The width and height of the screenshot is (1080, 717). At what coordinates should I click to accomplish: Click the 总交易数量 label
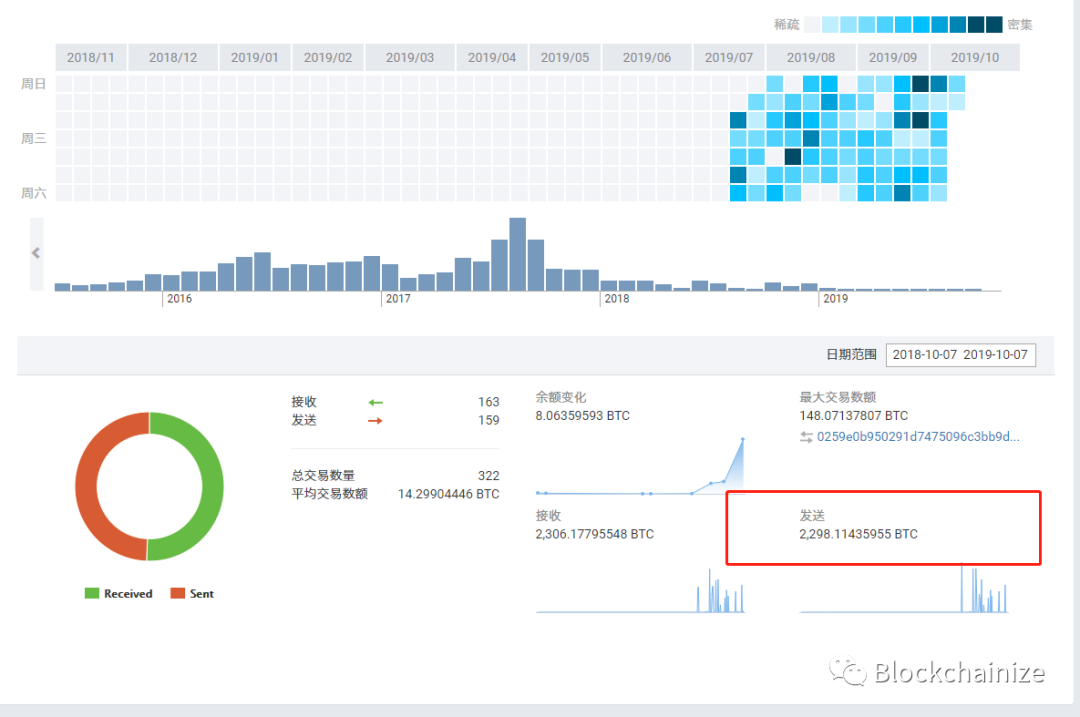pyautogui.click(x=323, y=476)
